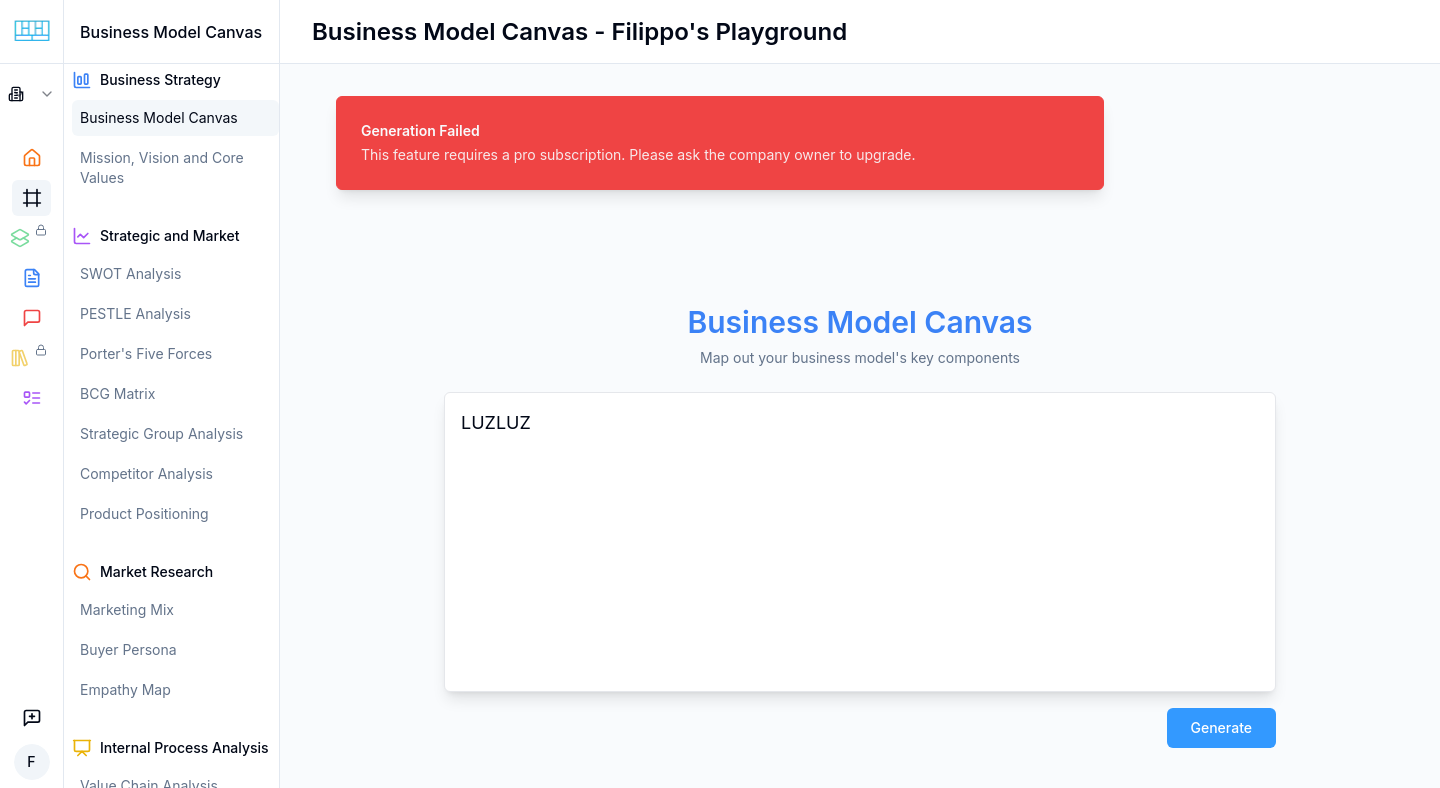Expand the company switcher dropdown
This screenshot has width=1440, height=788.
[31, 94]
